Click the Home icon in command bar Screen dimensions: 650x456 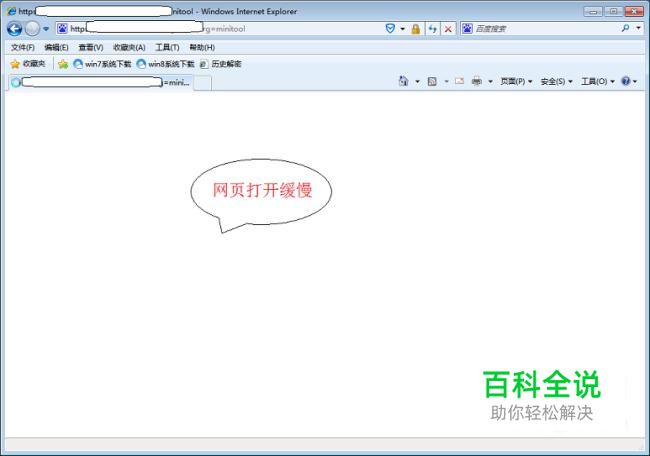click(403, 81)
